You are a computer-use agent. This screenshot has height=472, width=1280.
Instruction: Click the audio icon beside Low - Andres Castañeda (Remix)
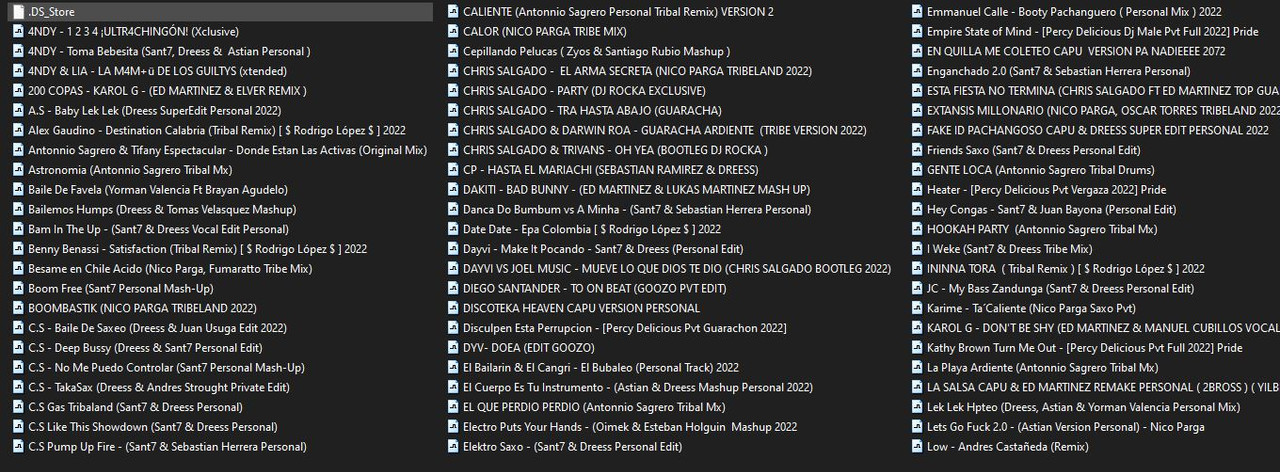pos(917,447)
